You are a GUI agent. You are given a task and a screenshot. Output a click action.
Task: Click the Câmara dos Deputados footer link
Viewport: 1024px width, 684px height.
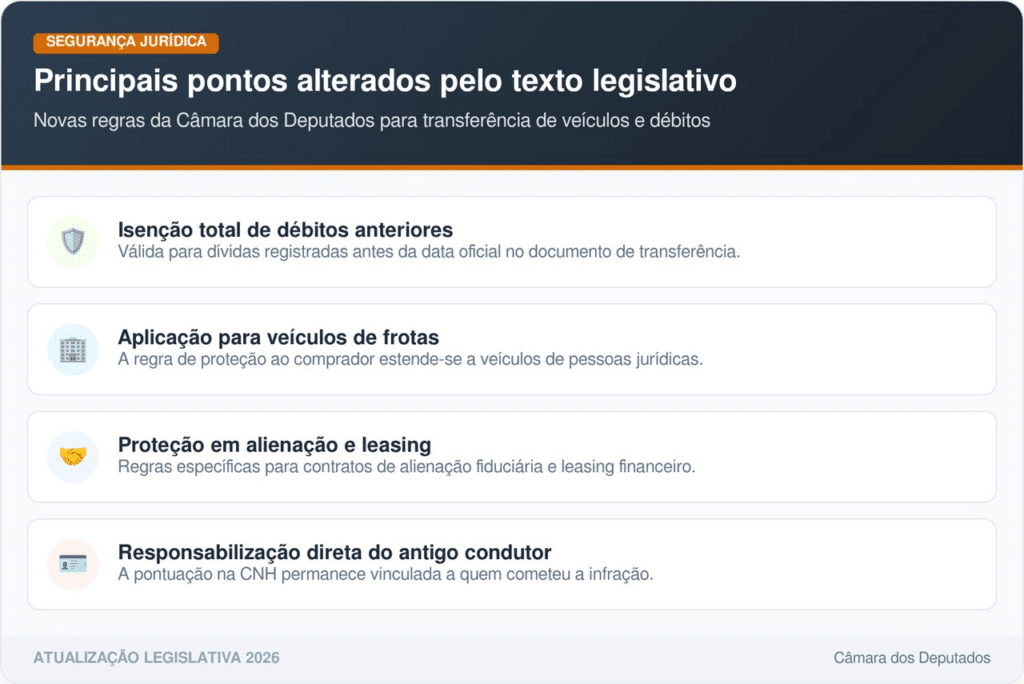click(x=912, y=658)
